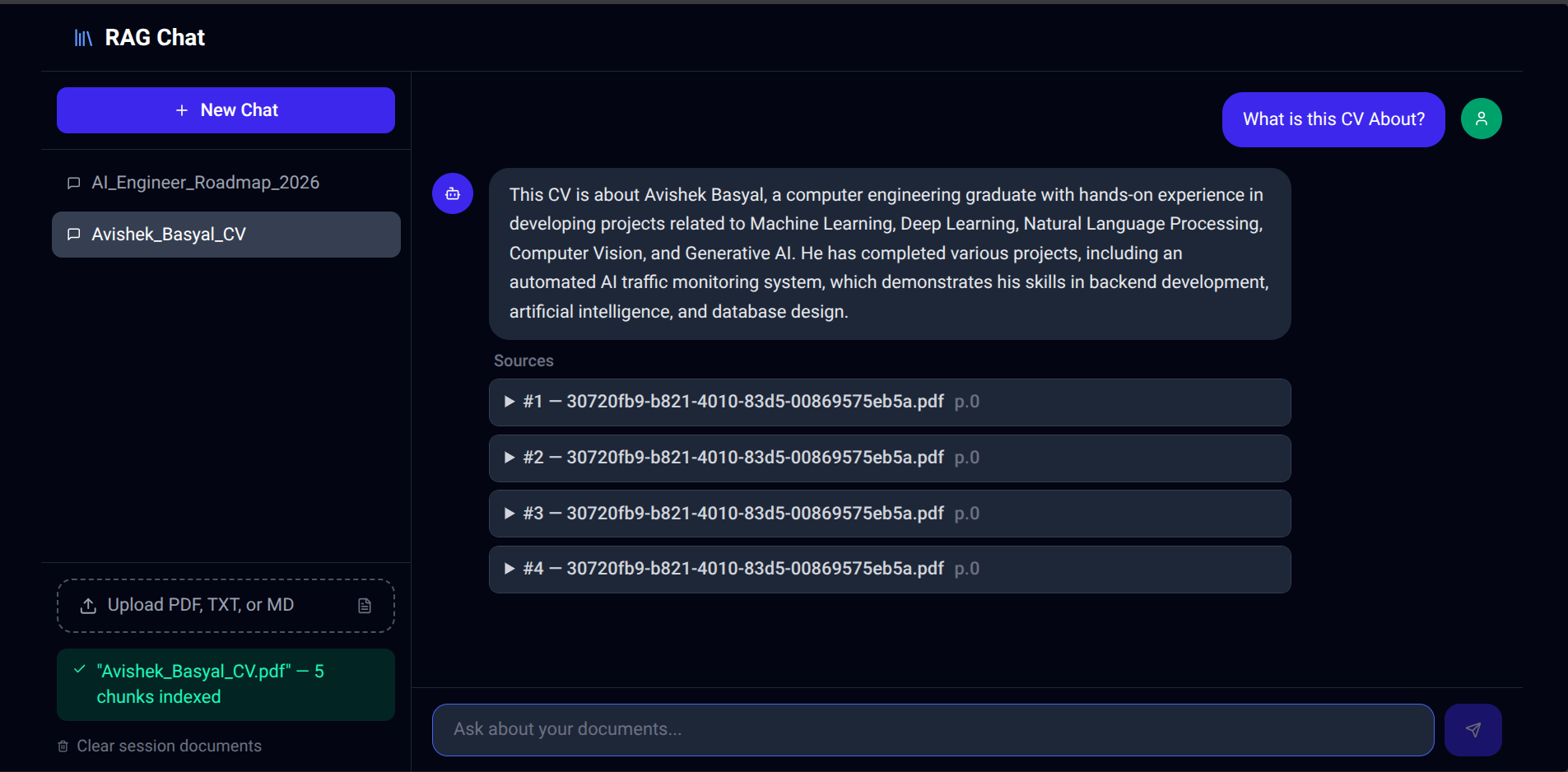Click the plus icon in New Chat button
This screenshot has width=1568, height=772.
pos(182,110)
